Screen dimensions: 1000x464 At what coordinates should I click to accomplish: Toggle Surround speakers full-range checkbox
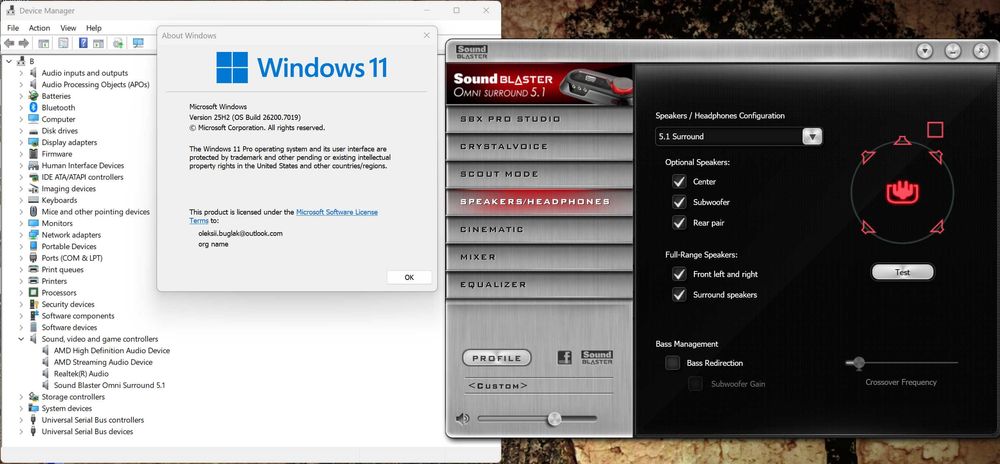(x=679, y=294)
